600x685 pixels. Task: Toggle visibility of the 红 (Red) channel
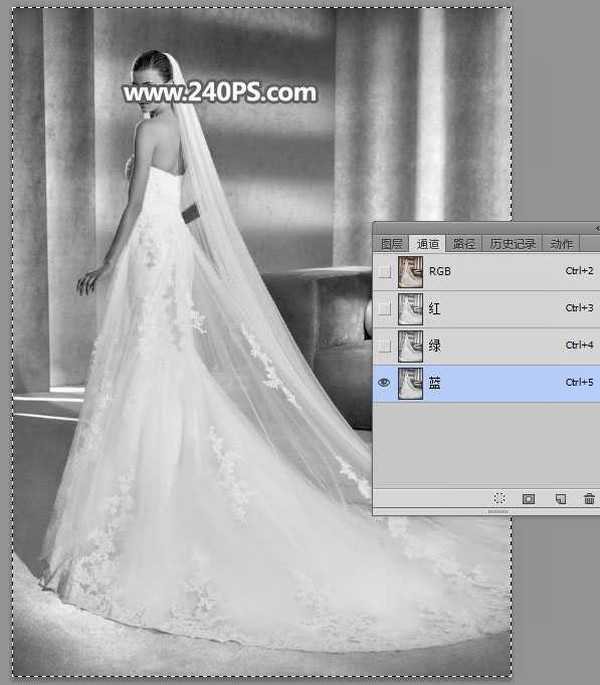pyautogui.click(x=385, y=309)
